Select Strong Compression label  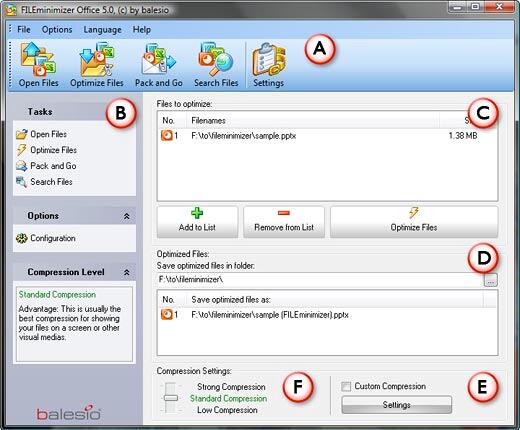coord(231,387)
